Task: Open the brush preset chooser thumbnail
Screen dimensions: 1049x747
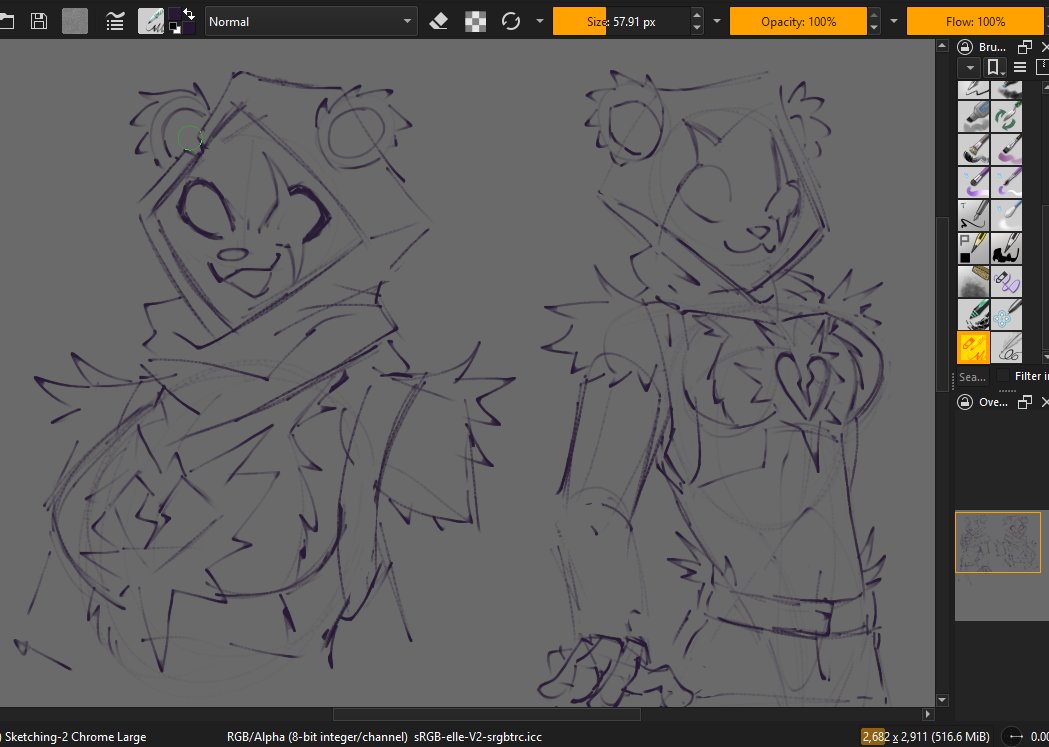Action: point(151,21)
